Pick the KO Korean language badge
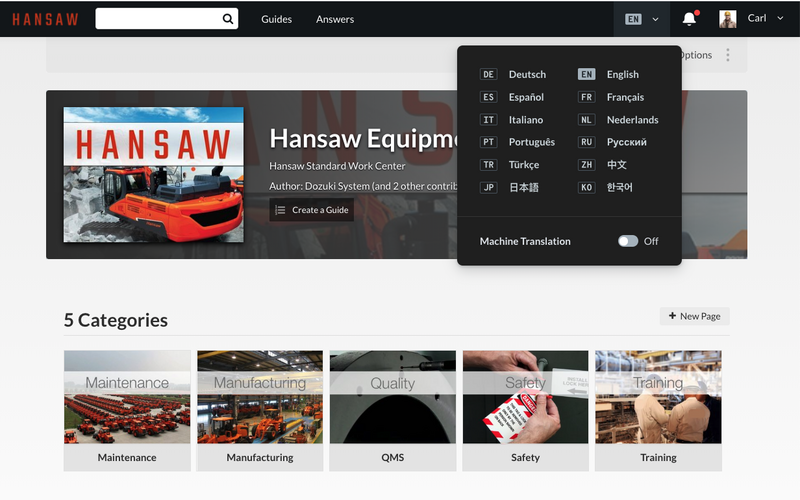The image size is (800, 500). 587,188
